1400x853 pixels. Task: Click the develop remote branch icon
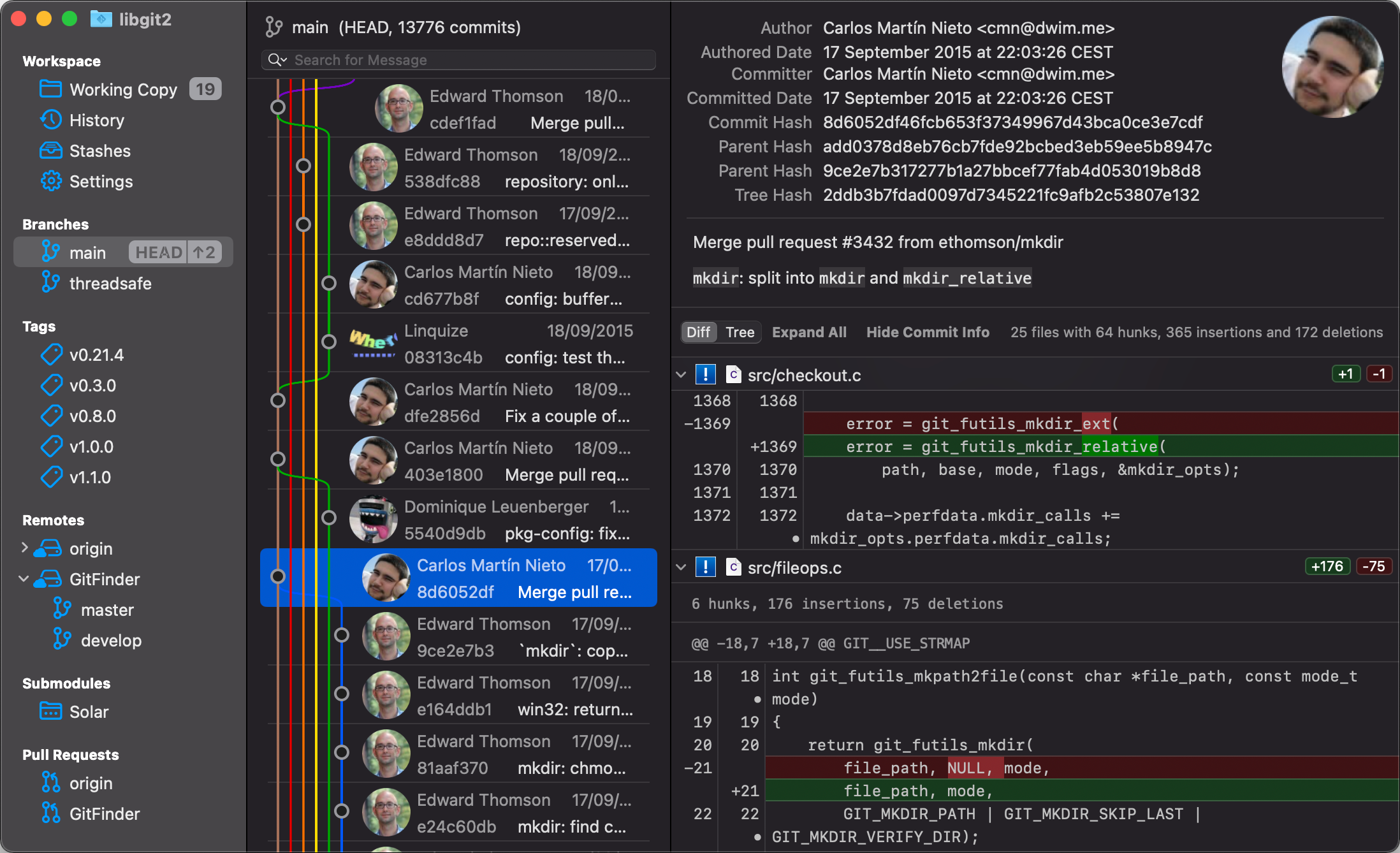point(62,640)
